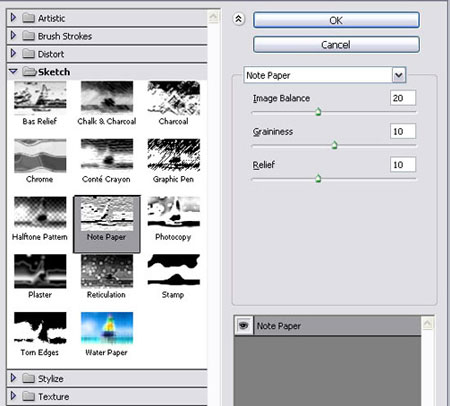Select the Photocopy filter thumbnail
This screenshot has width=450, height=406.
pos(174,212)
